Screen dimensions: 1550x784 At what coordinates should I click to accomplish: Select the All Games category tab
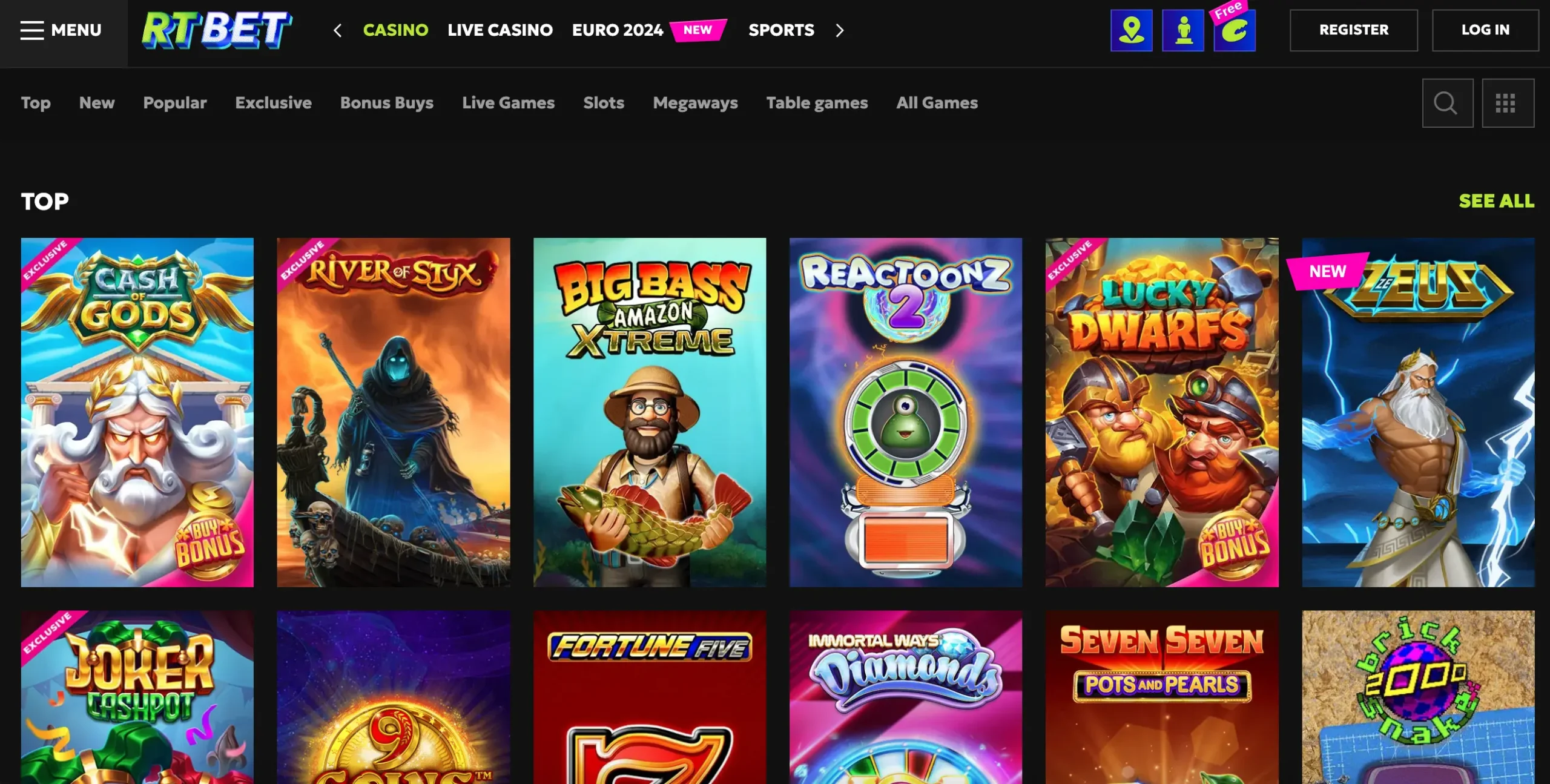point(937,103)
